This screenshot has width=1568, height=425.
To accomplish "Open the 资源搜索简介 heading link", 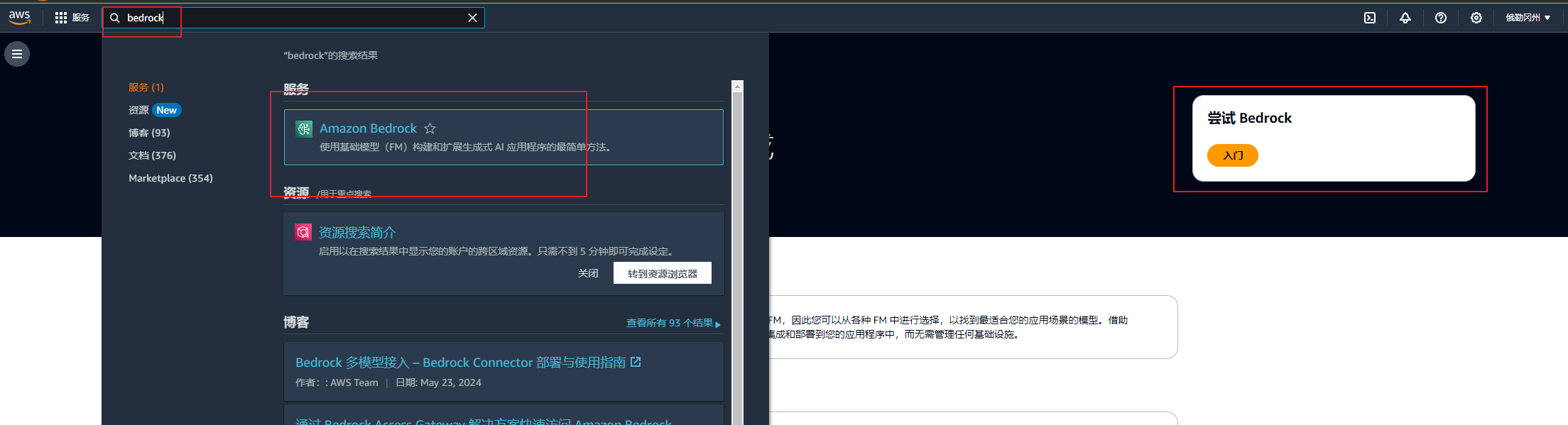I will [x=356, y=232].
